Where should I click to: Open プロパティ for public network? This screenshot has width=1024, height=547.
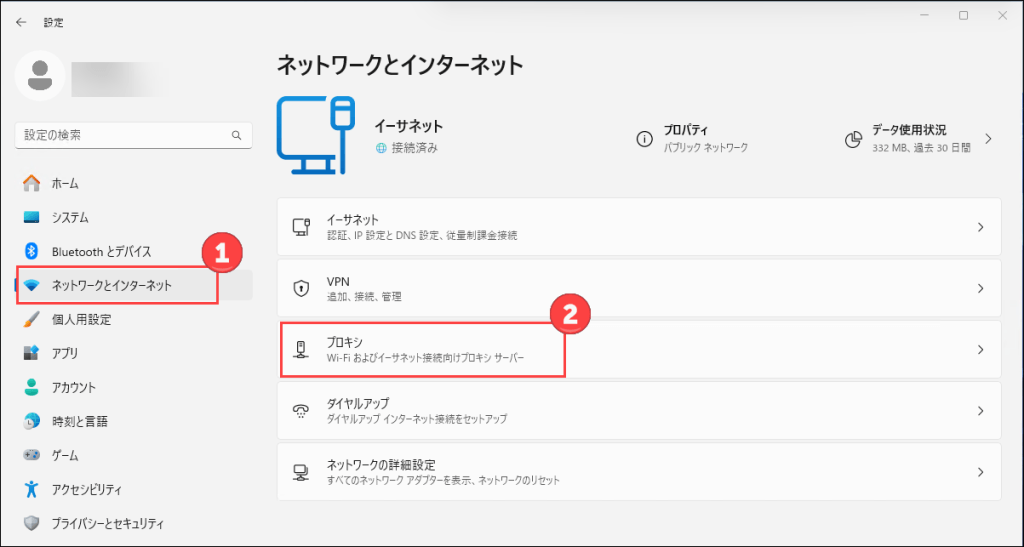[692, 138]
